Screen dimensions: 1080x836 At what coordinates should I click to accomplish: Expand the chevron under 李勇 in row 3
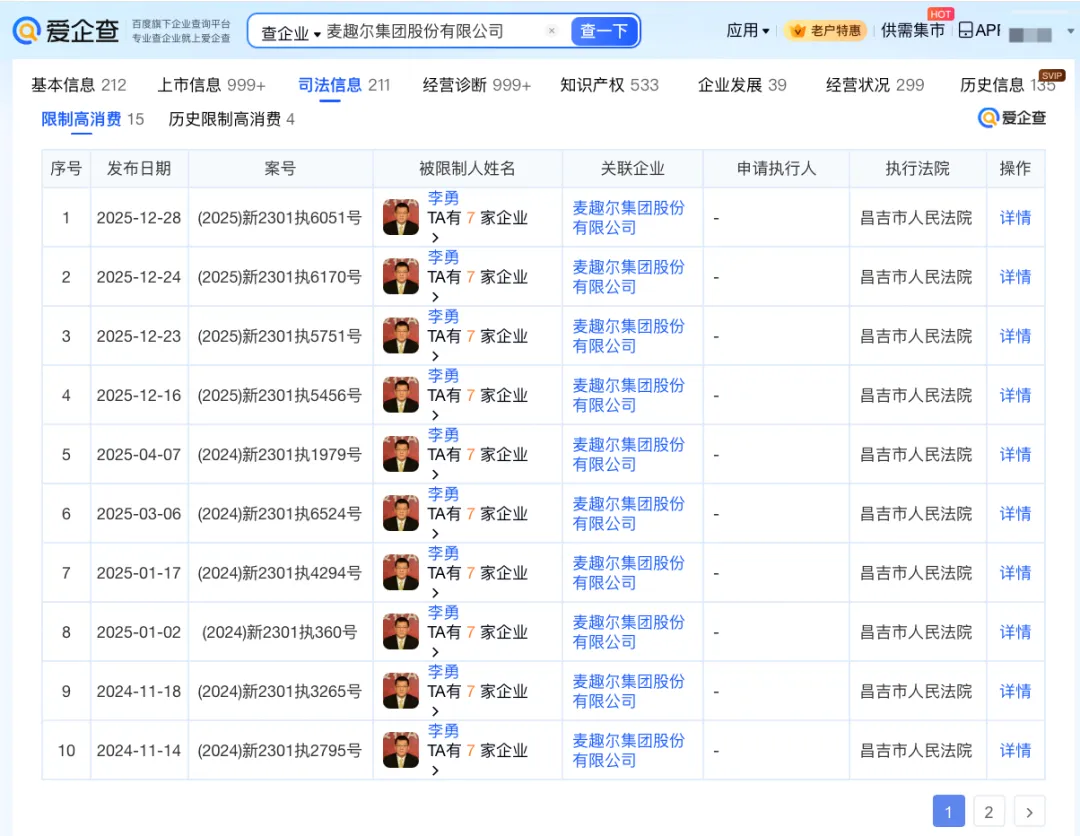click(x=435, y=356)
